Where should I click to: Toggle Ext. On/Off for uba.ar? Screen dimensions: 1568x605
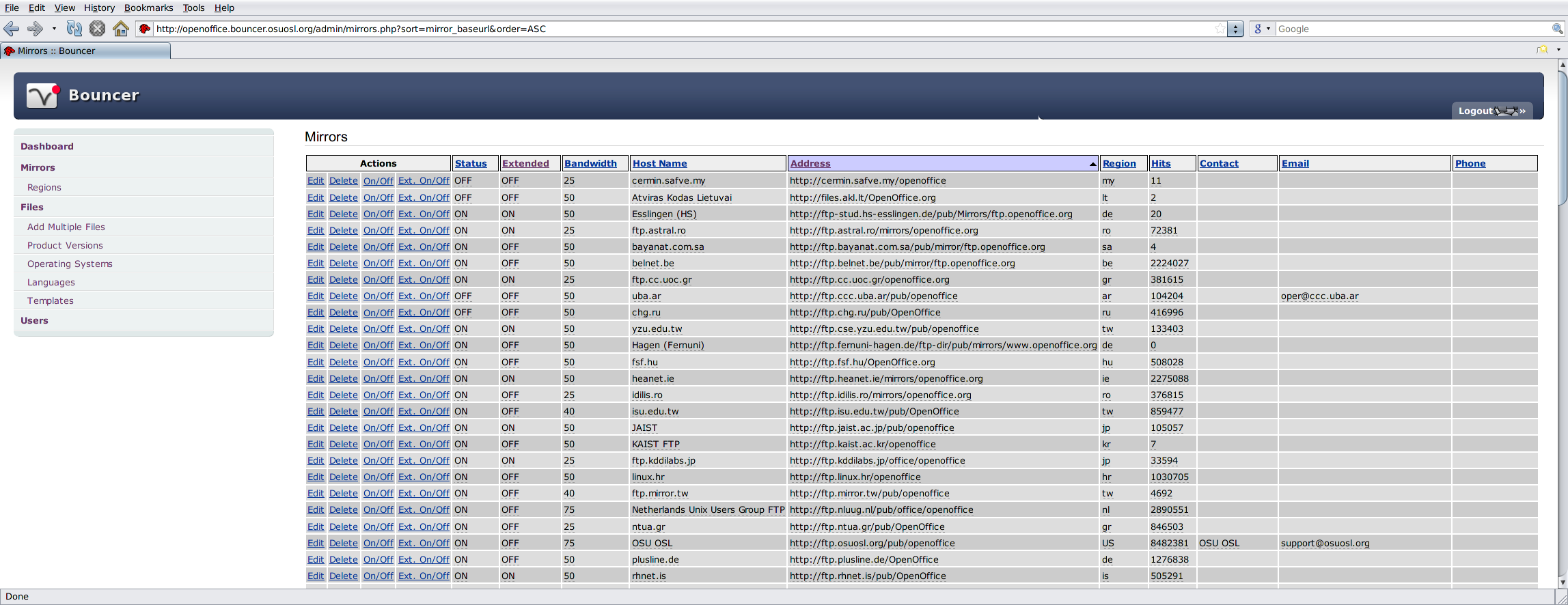424,296
